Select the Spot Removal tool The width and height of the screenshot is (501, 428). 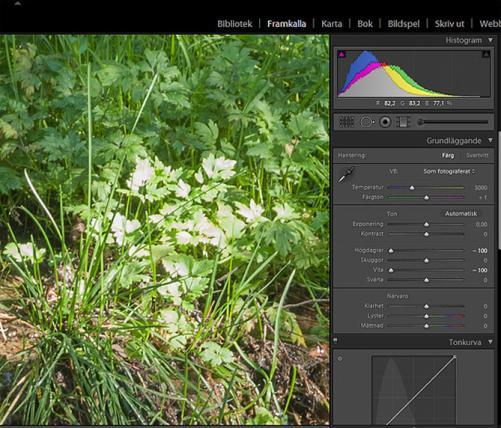coord(367,122)
